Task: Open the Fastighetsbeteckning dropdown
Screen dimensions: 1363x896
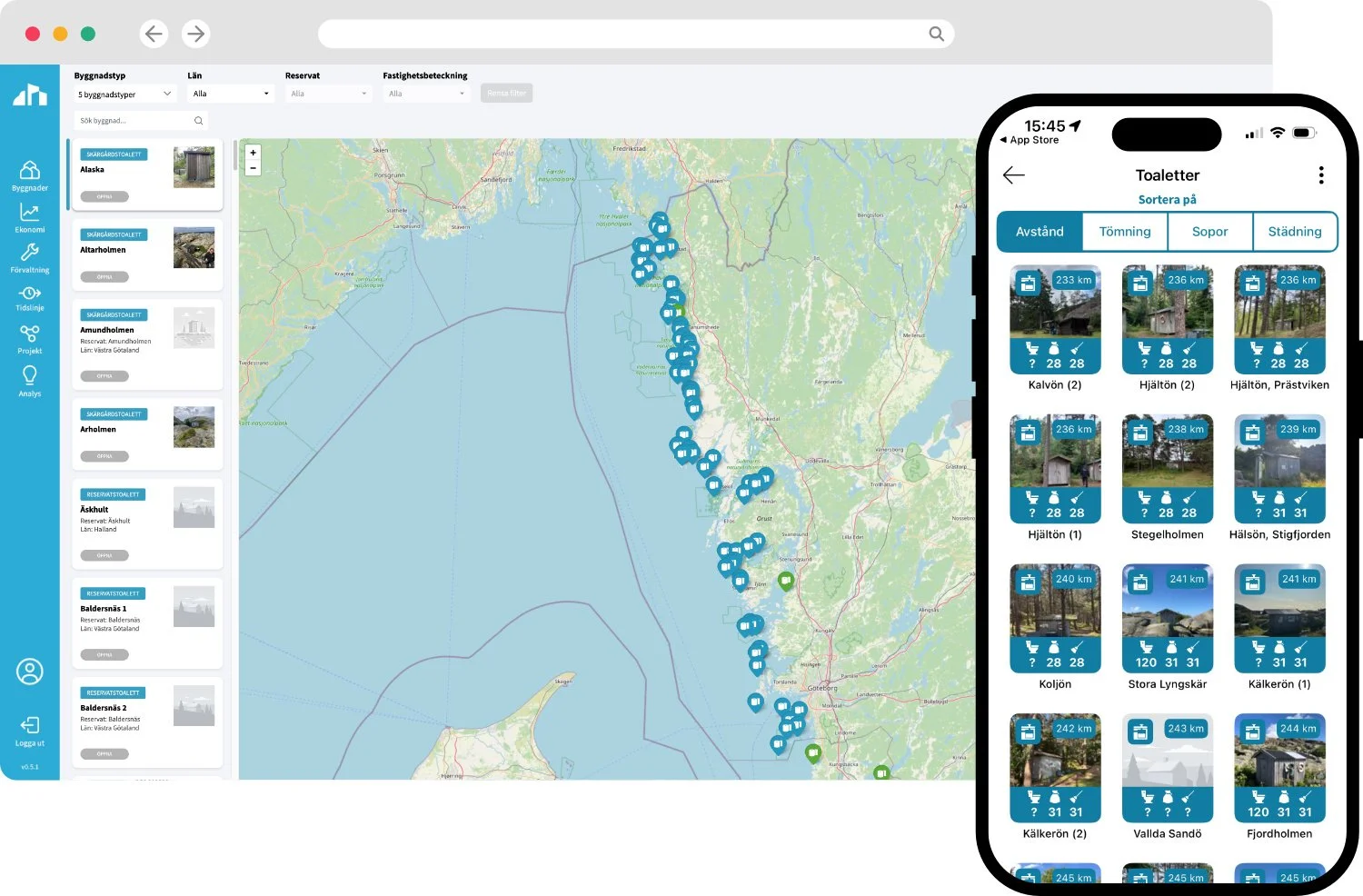Action: point(426,94)
